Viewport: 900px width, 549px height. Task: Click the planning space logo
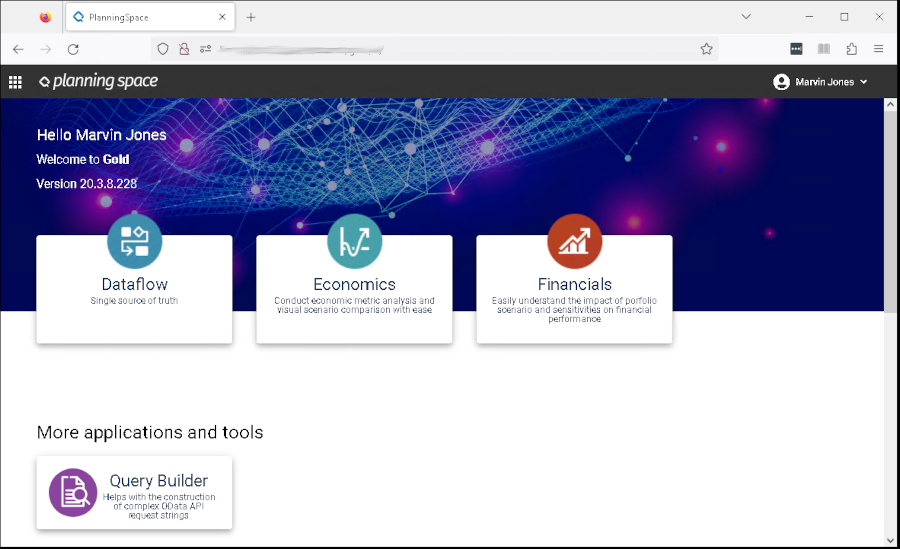pyautogui.click(x=98, y=82)
